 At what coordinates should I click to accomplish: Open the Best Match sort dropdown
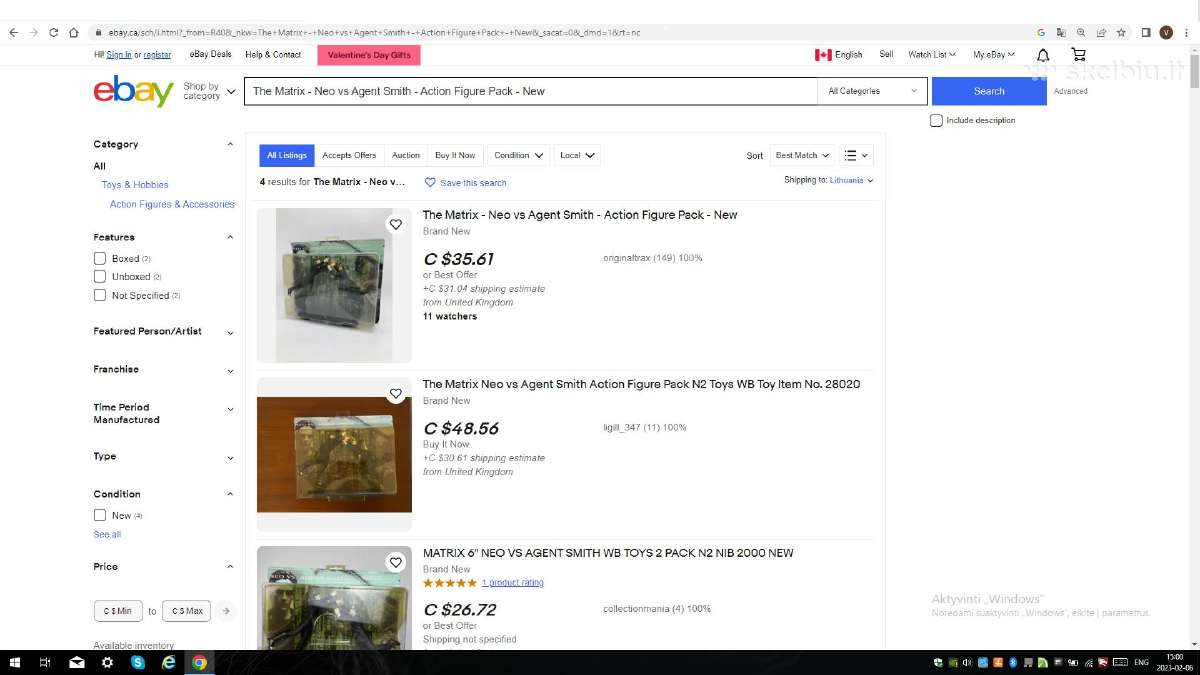point(802,155)
